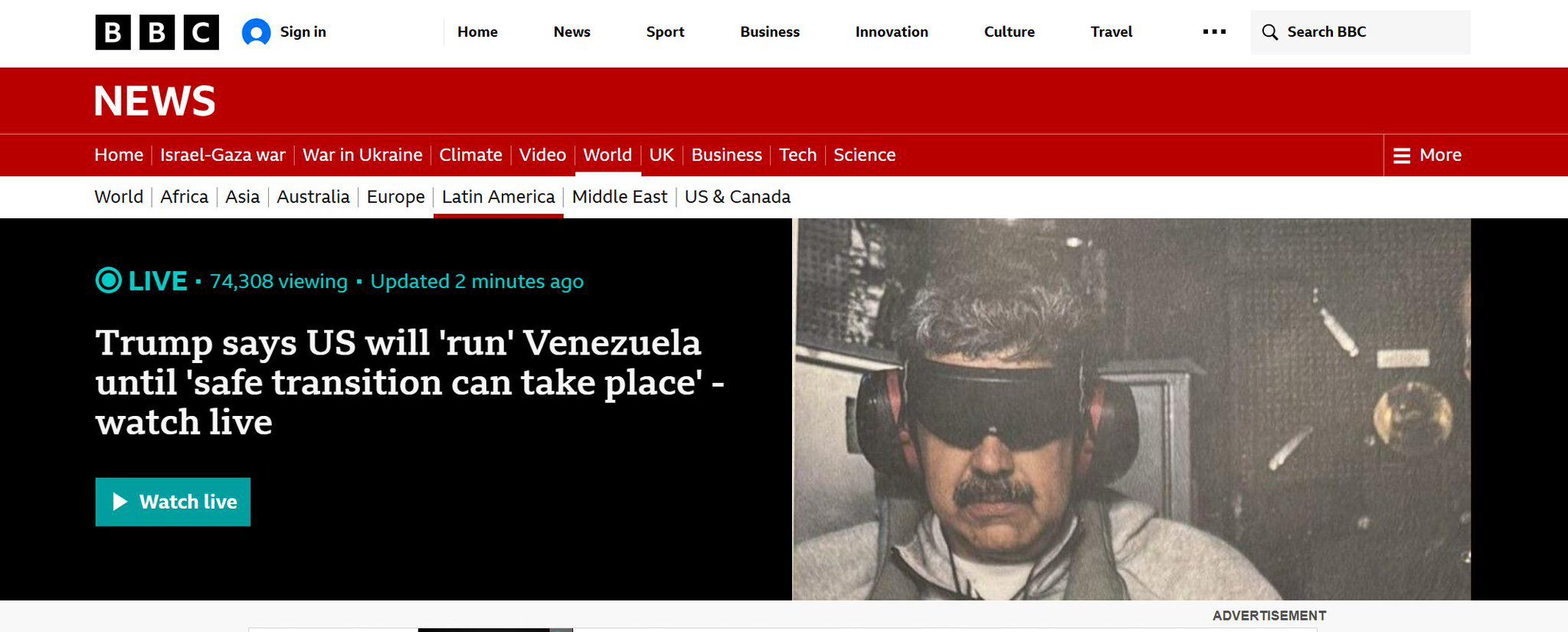Screen dimensions: 1568x632
Task: Click the Watch live button
Action: 173,502
